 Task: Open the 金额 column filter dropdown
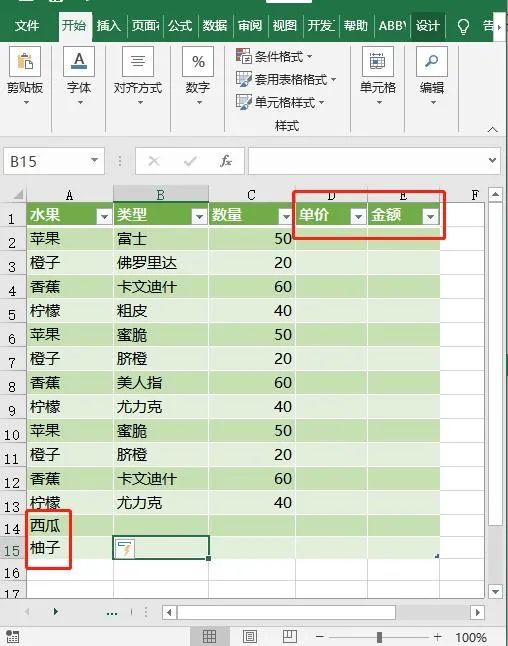coord(430,216)
